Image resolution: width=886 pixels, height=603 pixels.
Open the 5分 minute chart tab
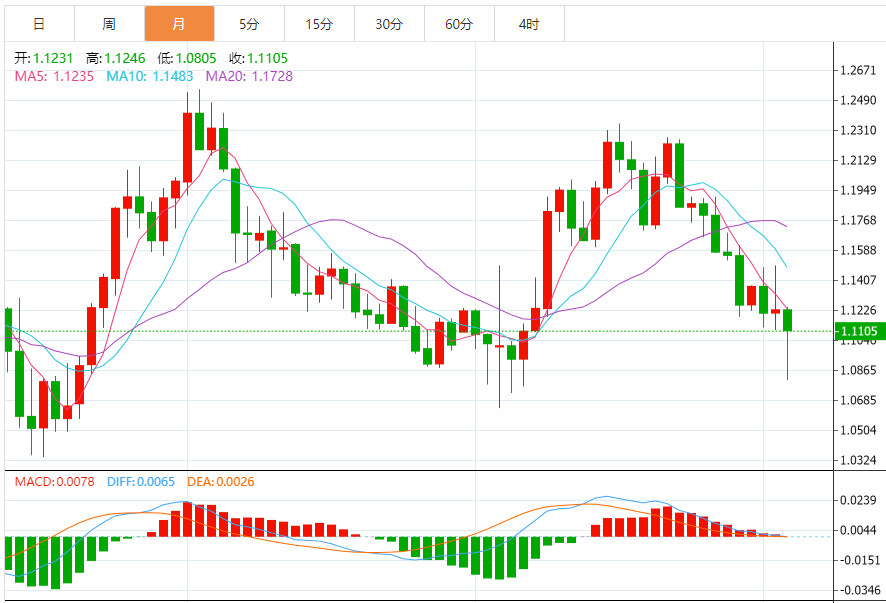249,24
